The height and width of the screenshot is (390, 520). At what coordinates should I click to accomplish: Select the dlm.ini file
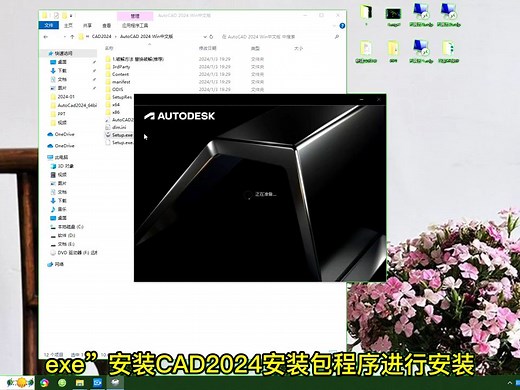coord(116,127)
